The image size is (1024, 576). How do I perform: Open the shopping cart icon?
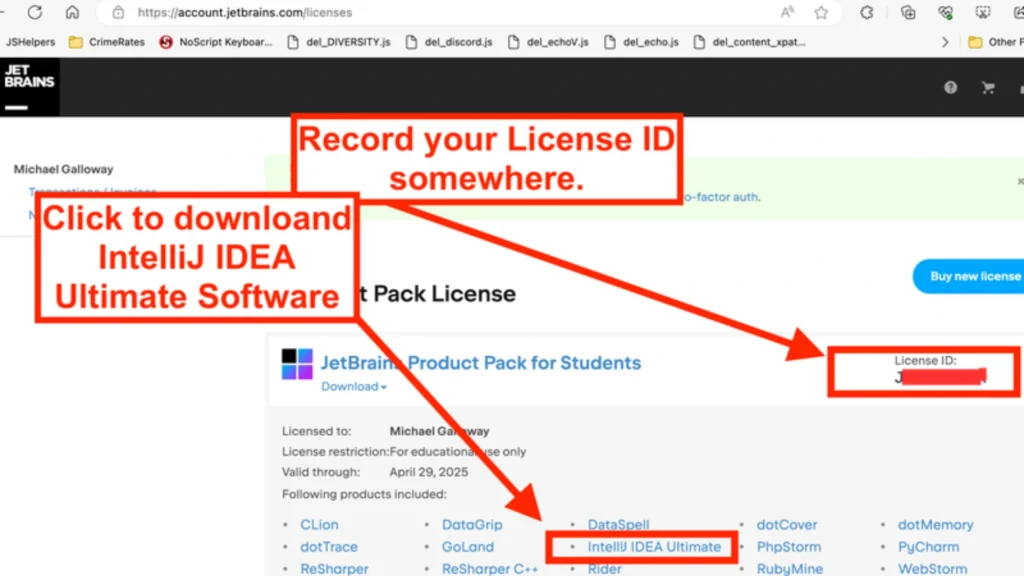tap(988, 88)
